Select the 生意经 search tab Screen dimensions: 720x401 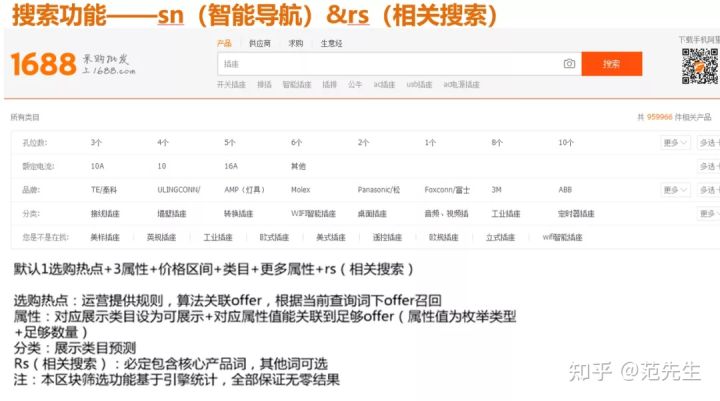pos(332,43)
